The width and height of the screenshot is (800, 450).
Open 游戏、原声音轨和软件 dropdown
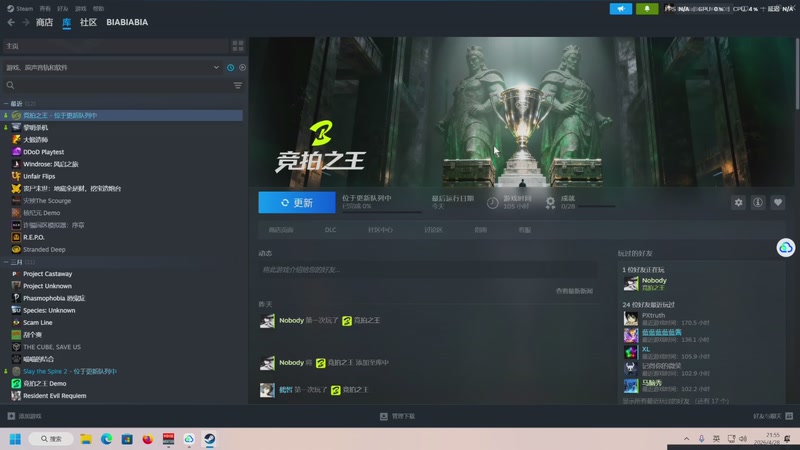point(112,67)
